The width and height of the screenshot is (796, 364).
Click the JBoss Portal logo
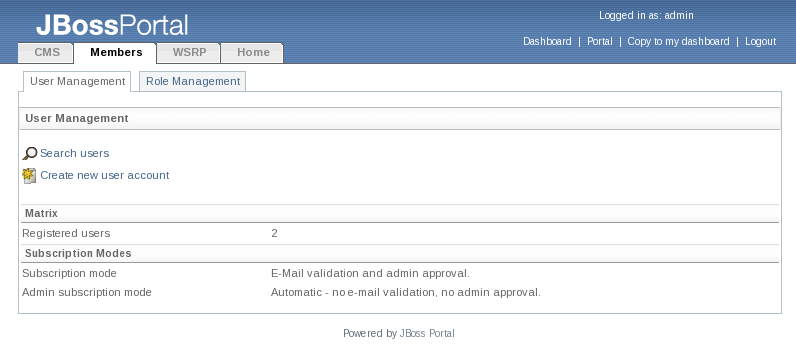point(112,25)
